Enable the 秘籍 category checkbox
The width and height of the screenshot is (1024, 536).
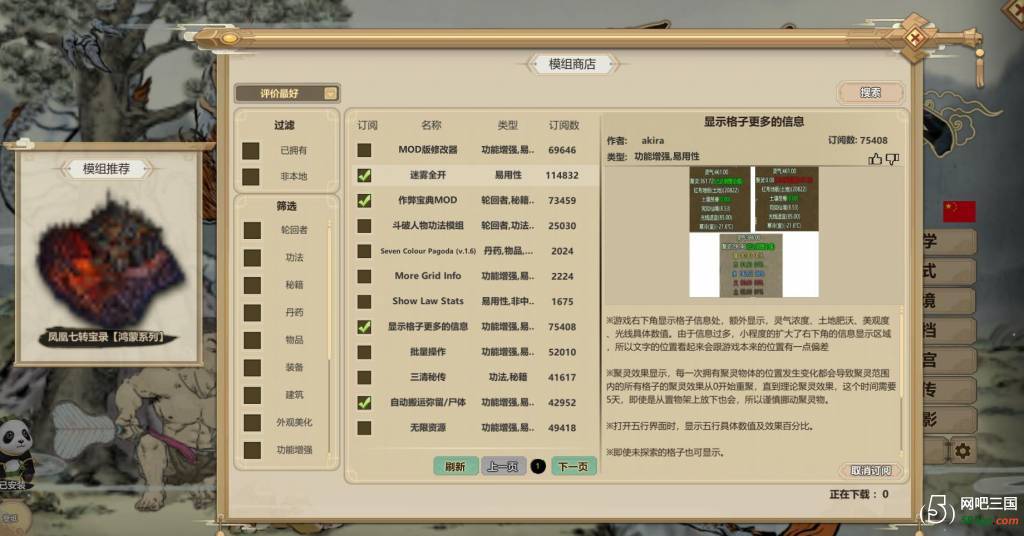pyautogui.click(x=252, y=285)
